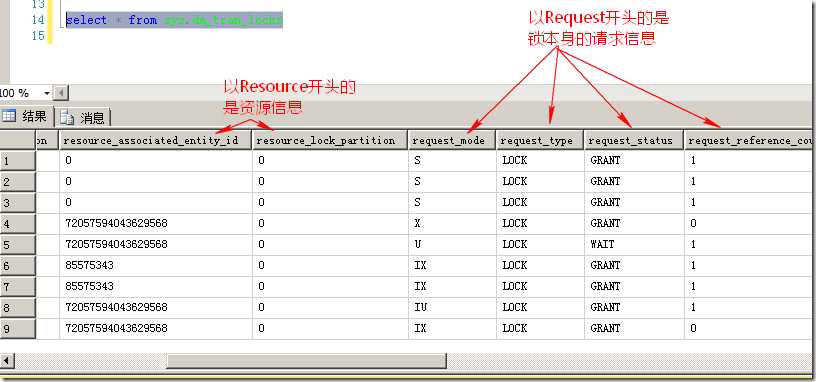The image size is (816, 382).
Task: Select row header 2
Action: 18,182
